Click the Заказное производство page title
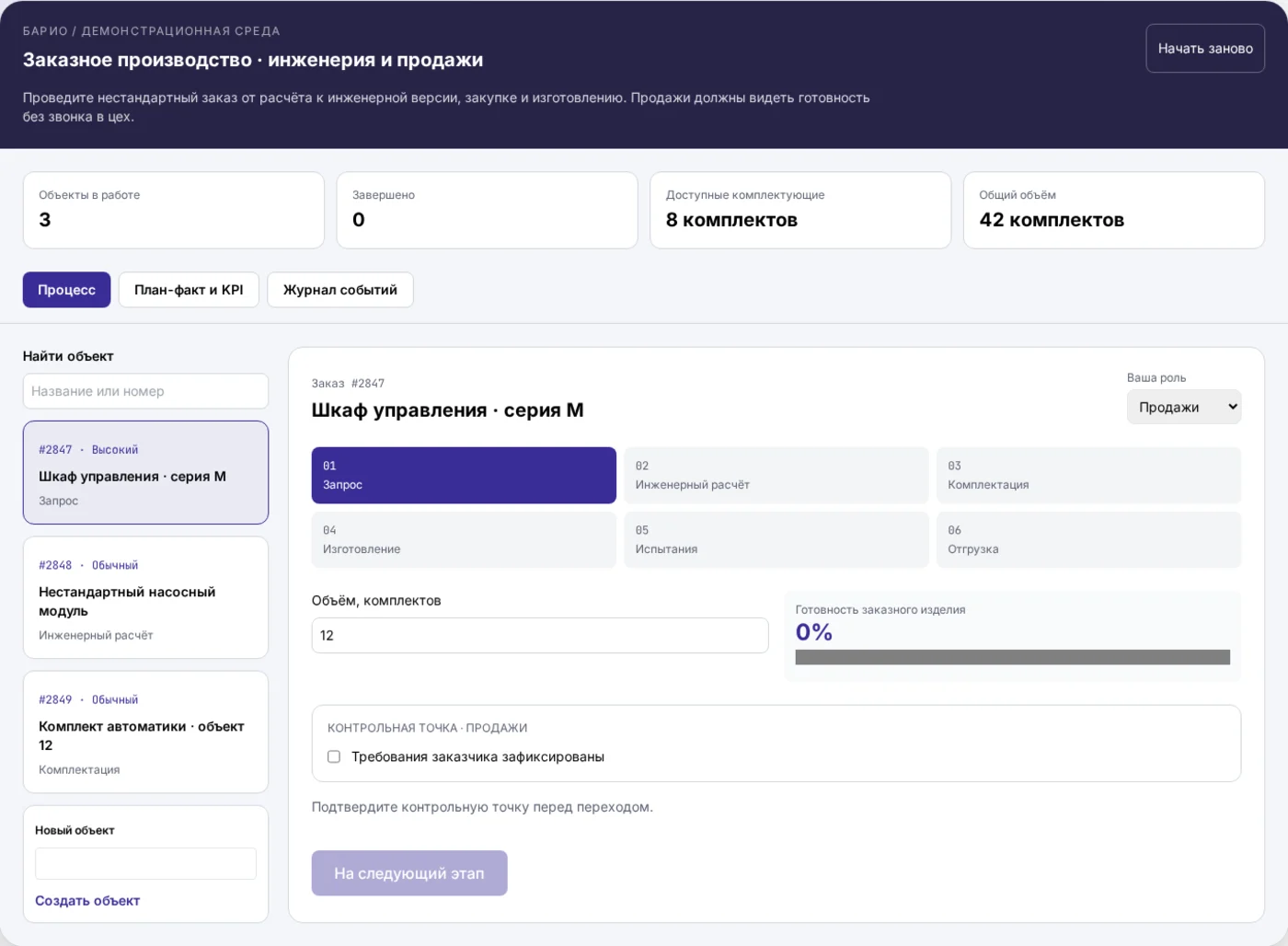This screenshot has height=946, width=1288. coord(253,60)
